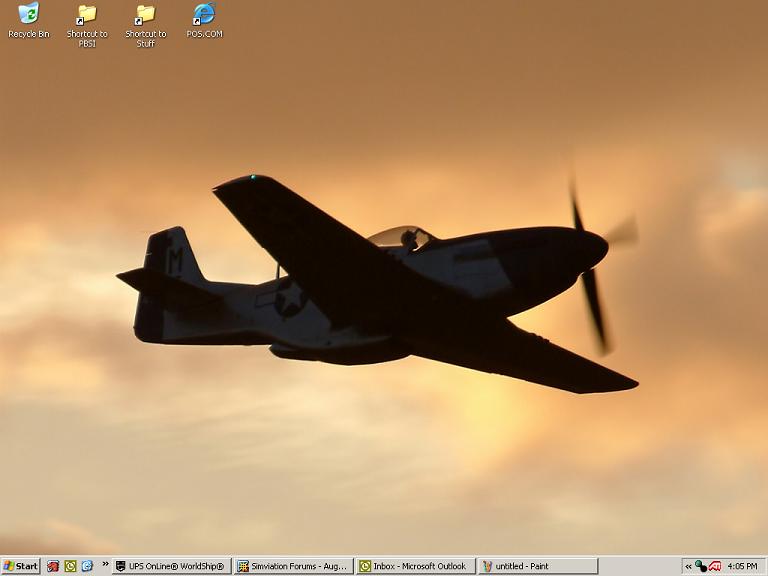
Task: Click the 4:05 PM taskbar clock
Action: click(742, 566)
